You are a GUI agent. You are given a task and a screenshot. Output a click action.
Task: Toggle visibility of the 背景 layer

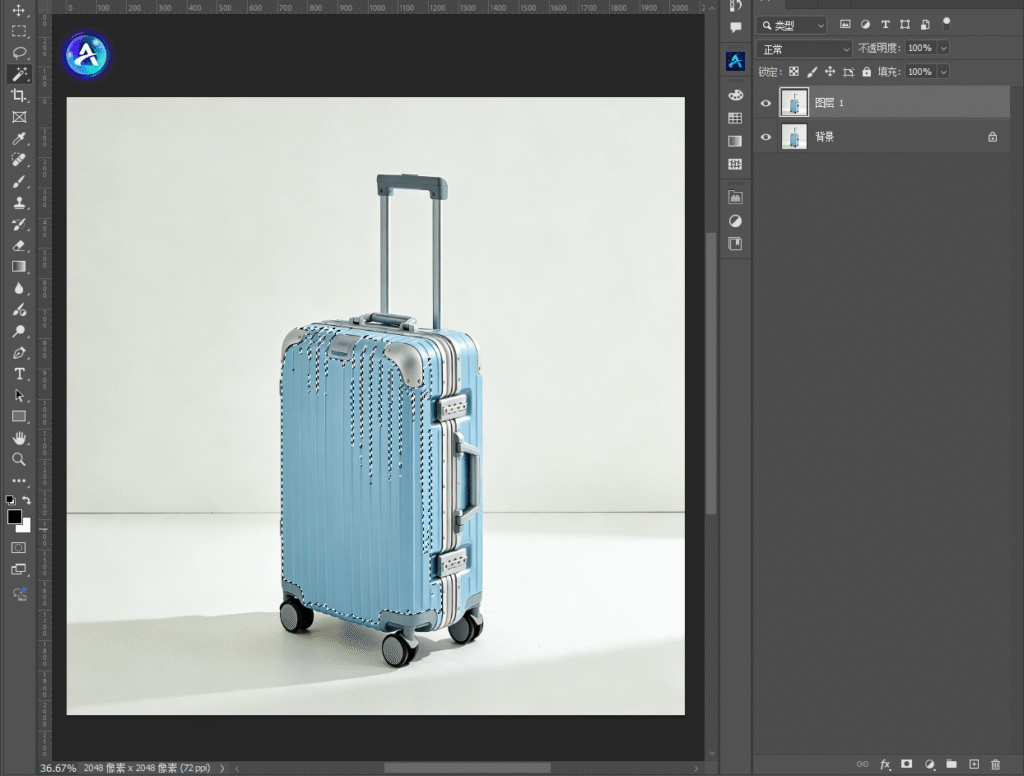pyautogui.click(x=766, y=137)
